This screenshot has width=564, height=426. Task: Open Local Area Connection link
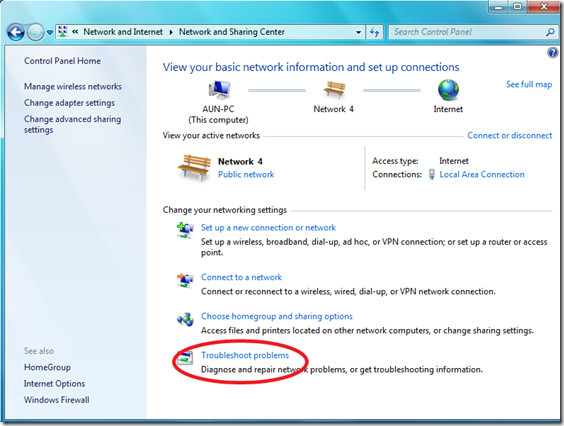(482, 174)
